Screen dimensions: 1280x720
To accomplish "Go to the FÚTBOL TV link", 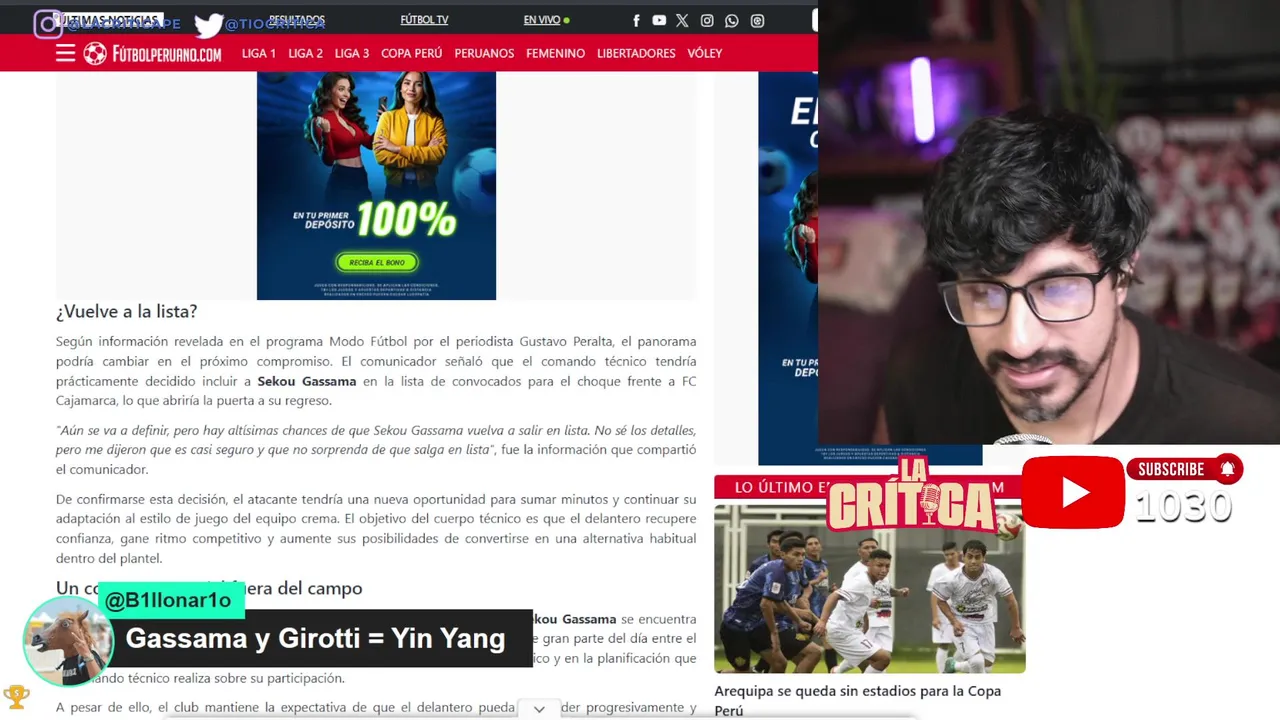I will 424,20.
